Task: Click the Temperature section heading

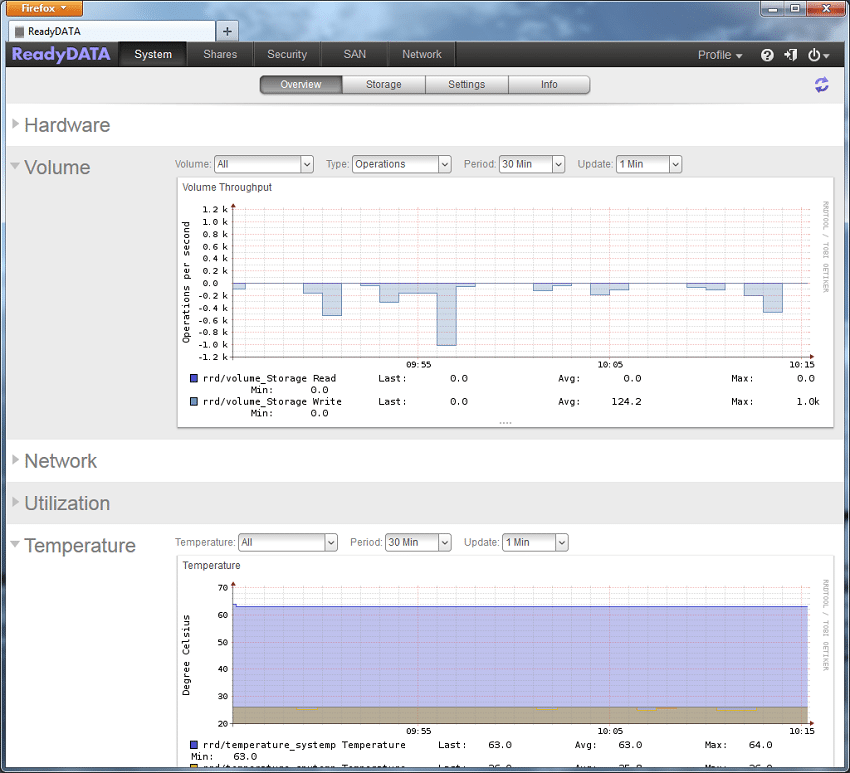Action: tap(80, 545)
